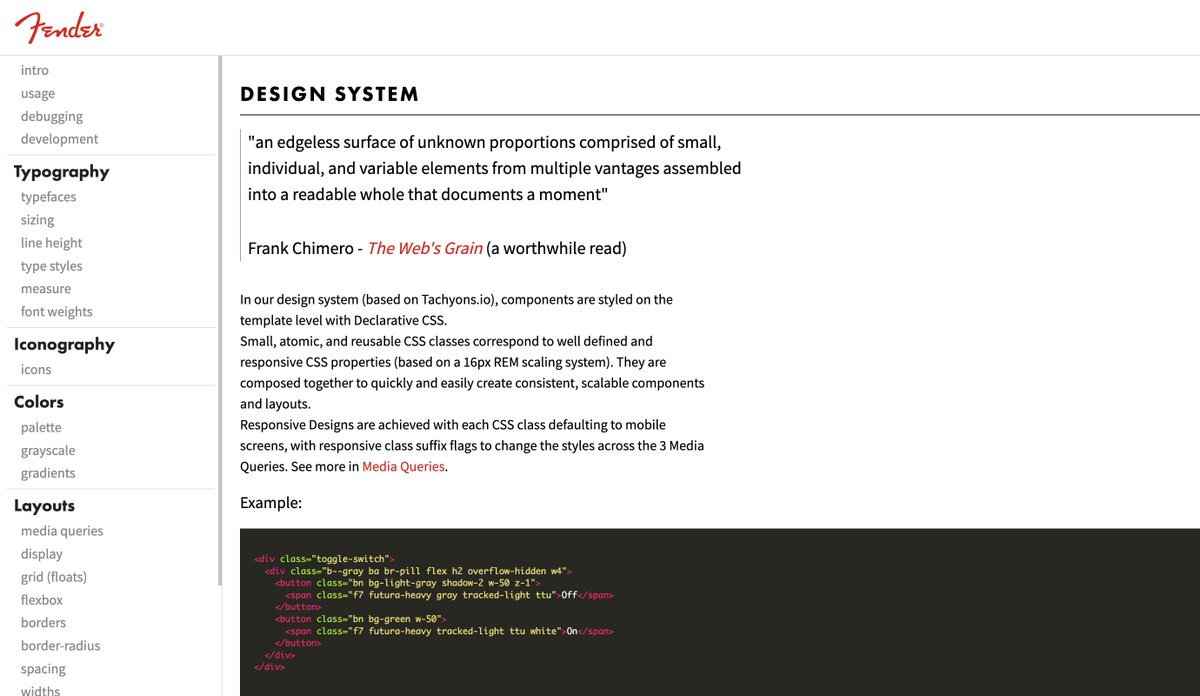Click the DESIGN SYSTEM heading
The image size is (1200, 696).
[329, 95]
